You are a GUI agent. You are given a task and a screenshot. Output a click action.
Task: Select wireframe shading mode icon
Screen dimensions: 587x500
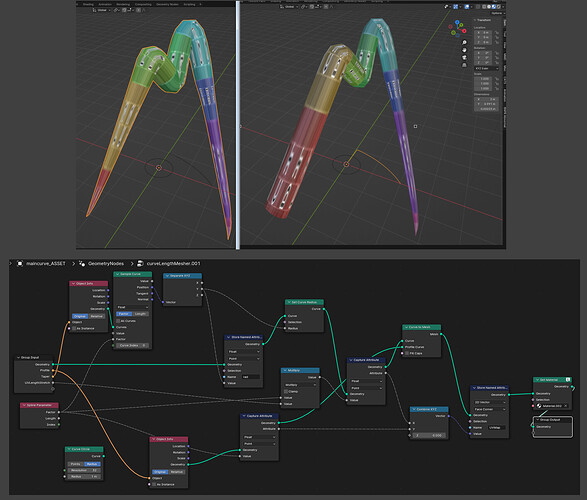tap(484, 7)
